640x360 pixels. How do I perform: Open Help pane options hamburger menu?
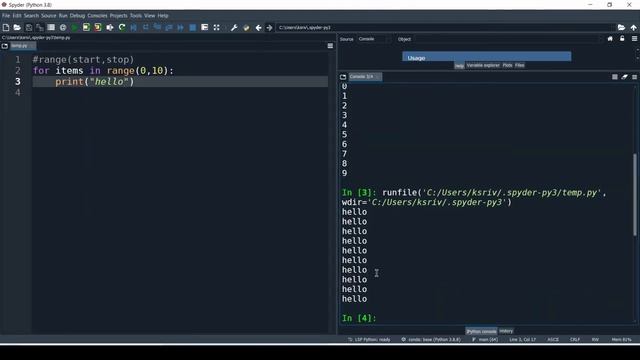point(634,39)
